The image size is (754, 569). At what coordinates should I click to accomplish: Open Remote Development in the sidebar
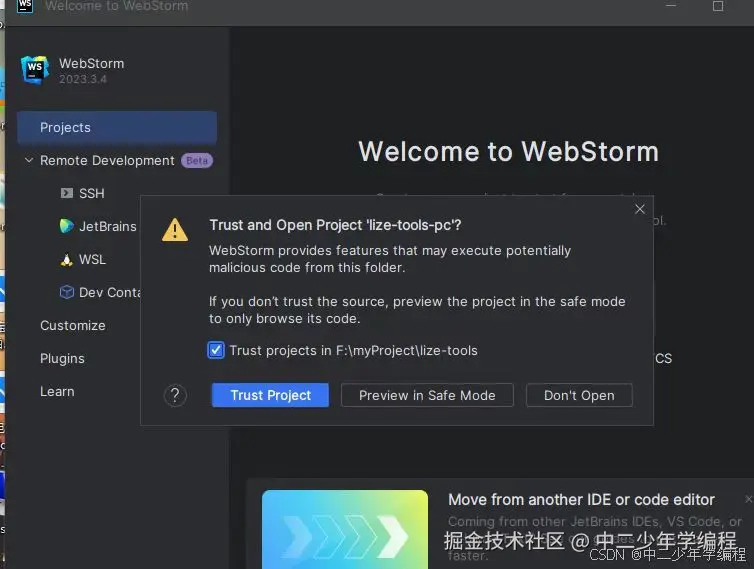pos(107,160)
